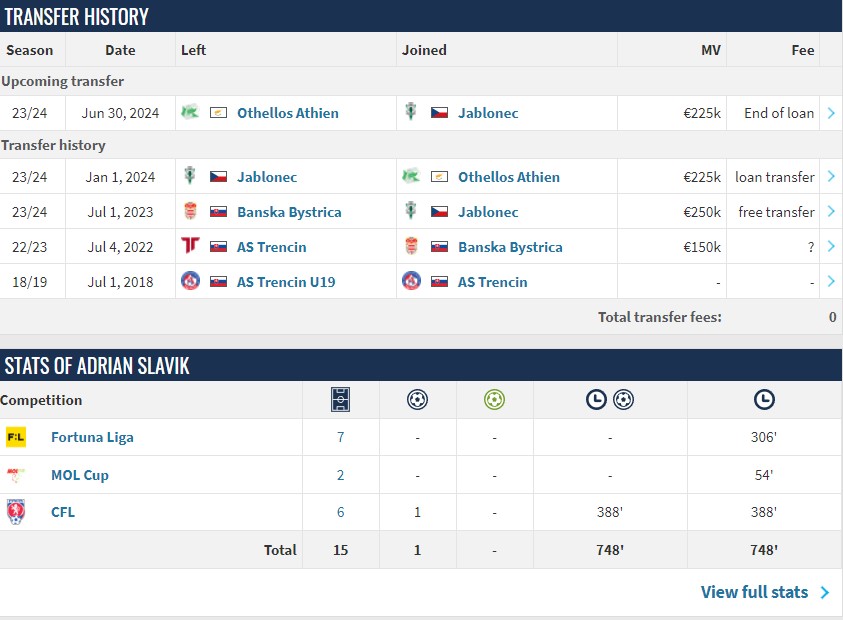843x620 pixels.
Task: Click the AS Trencin U19 crest icon
Action: [190, 281]
